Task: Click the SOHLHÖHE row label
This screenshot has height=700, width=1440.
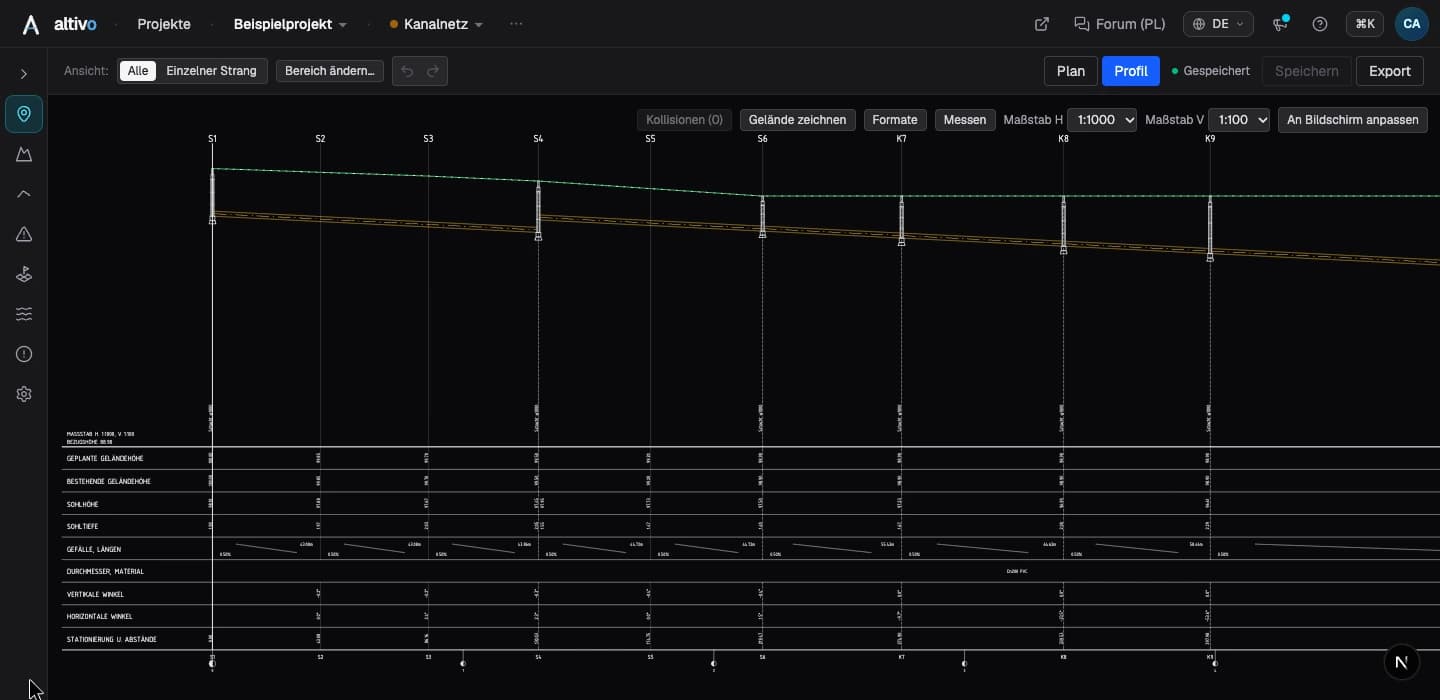Action: (x=83, y=504)
